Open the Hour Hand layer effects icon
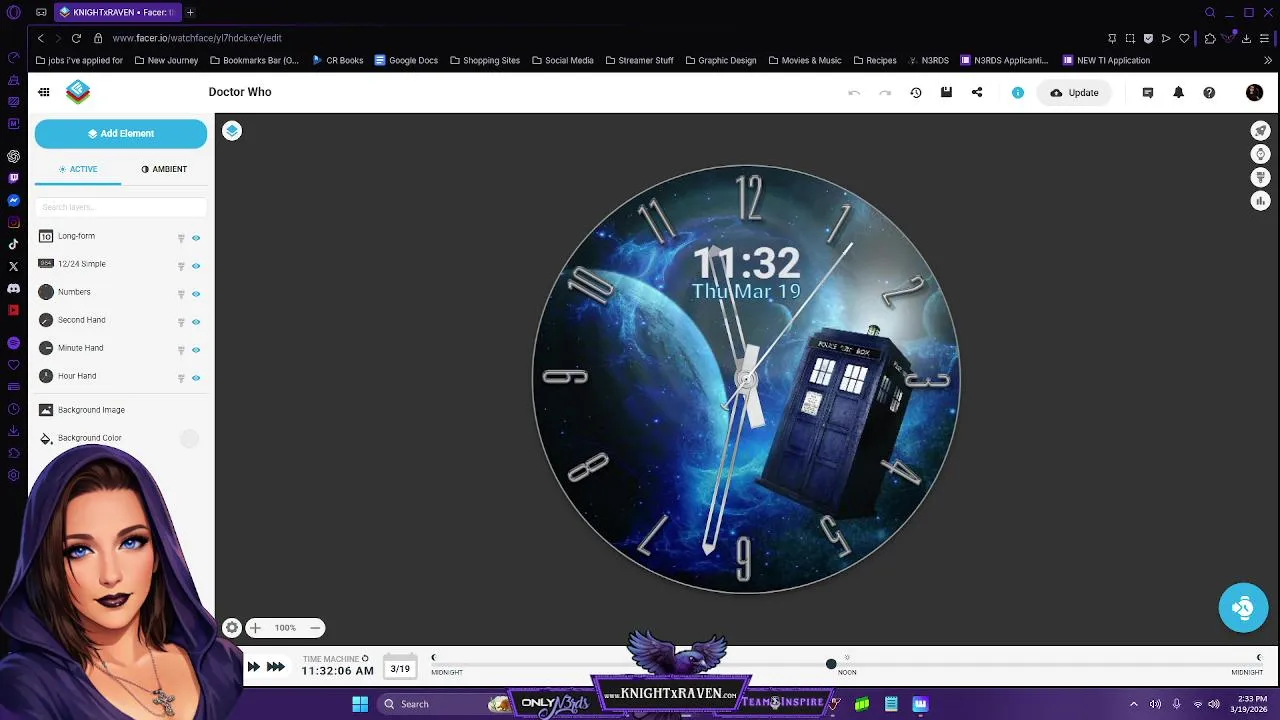The height and width of the screenshot is (720, 1280). (x=181, y=378)
